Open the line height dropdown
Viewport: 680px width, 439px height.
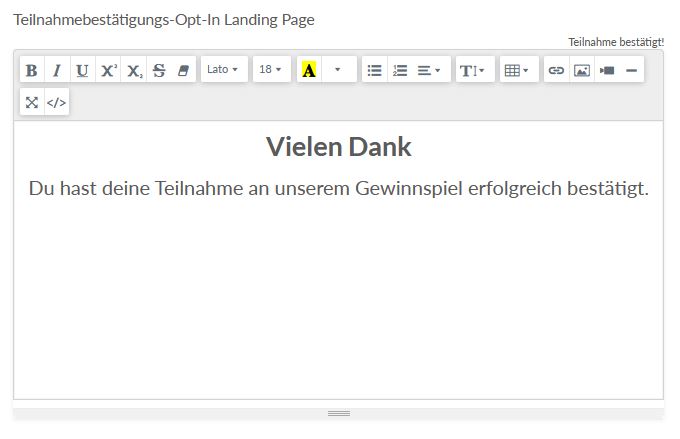[475, 70]
